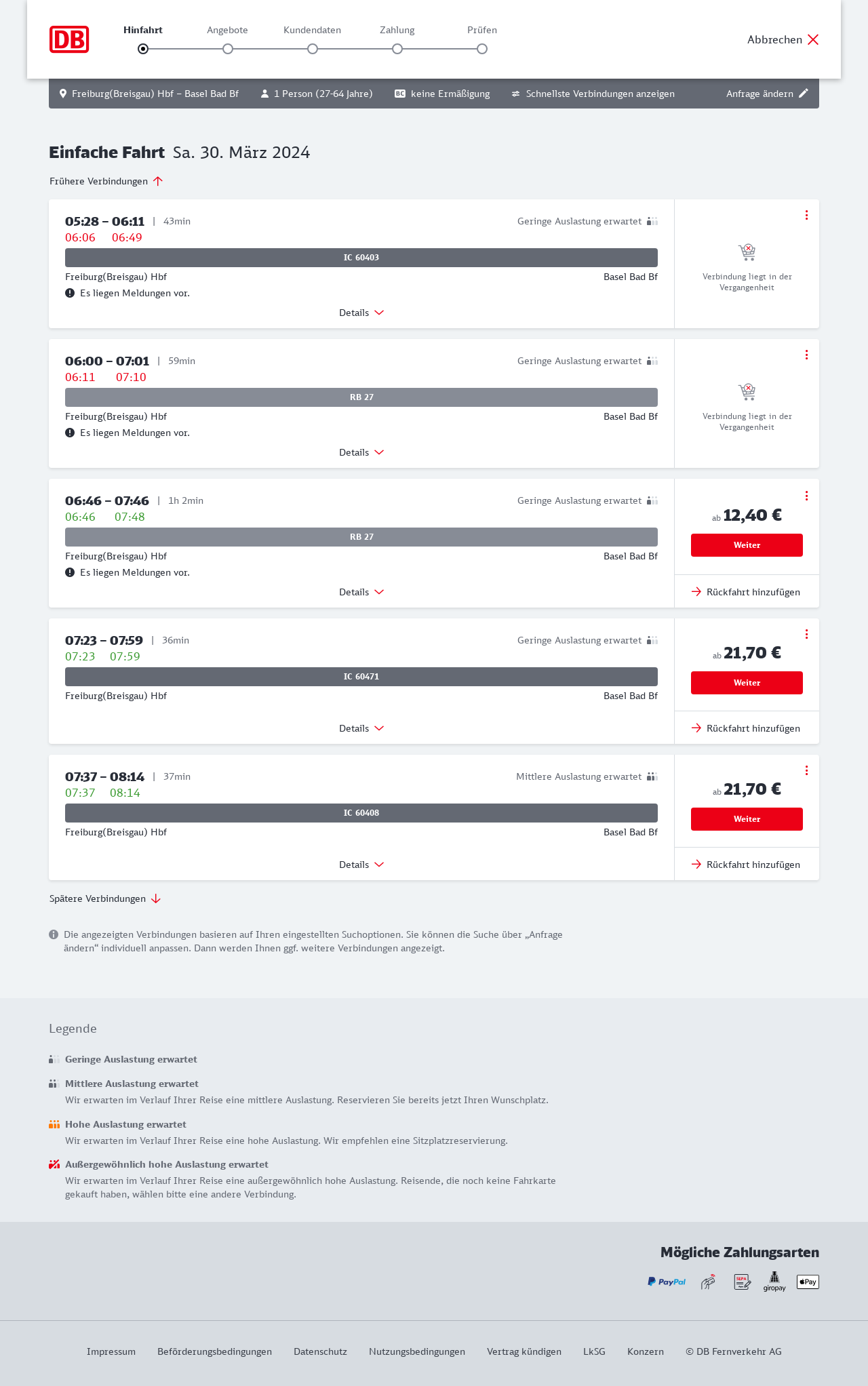This screenshot has width=868, height=1386.
Task: Expand Details for the 06:46 RB 27 connection
Action: (x=361, y=592)
